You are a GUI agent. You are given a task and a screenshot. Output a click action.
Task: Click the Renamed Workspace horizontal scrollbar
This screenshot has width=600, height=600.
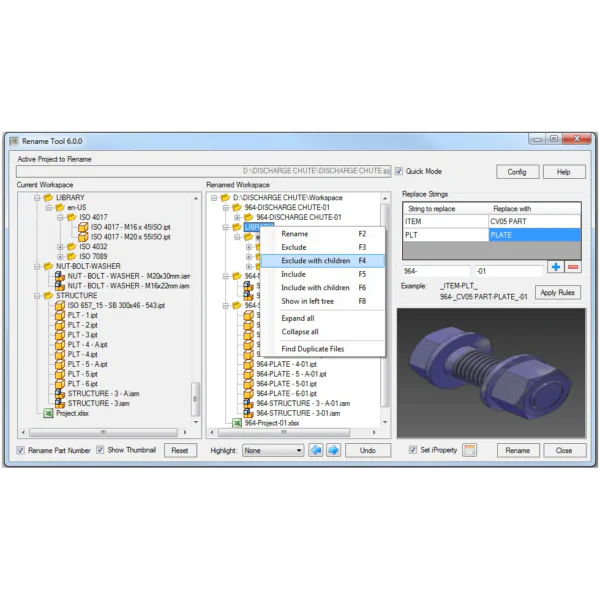click(x=293, y=432)
